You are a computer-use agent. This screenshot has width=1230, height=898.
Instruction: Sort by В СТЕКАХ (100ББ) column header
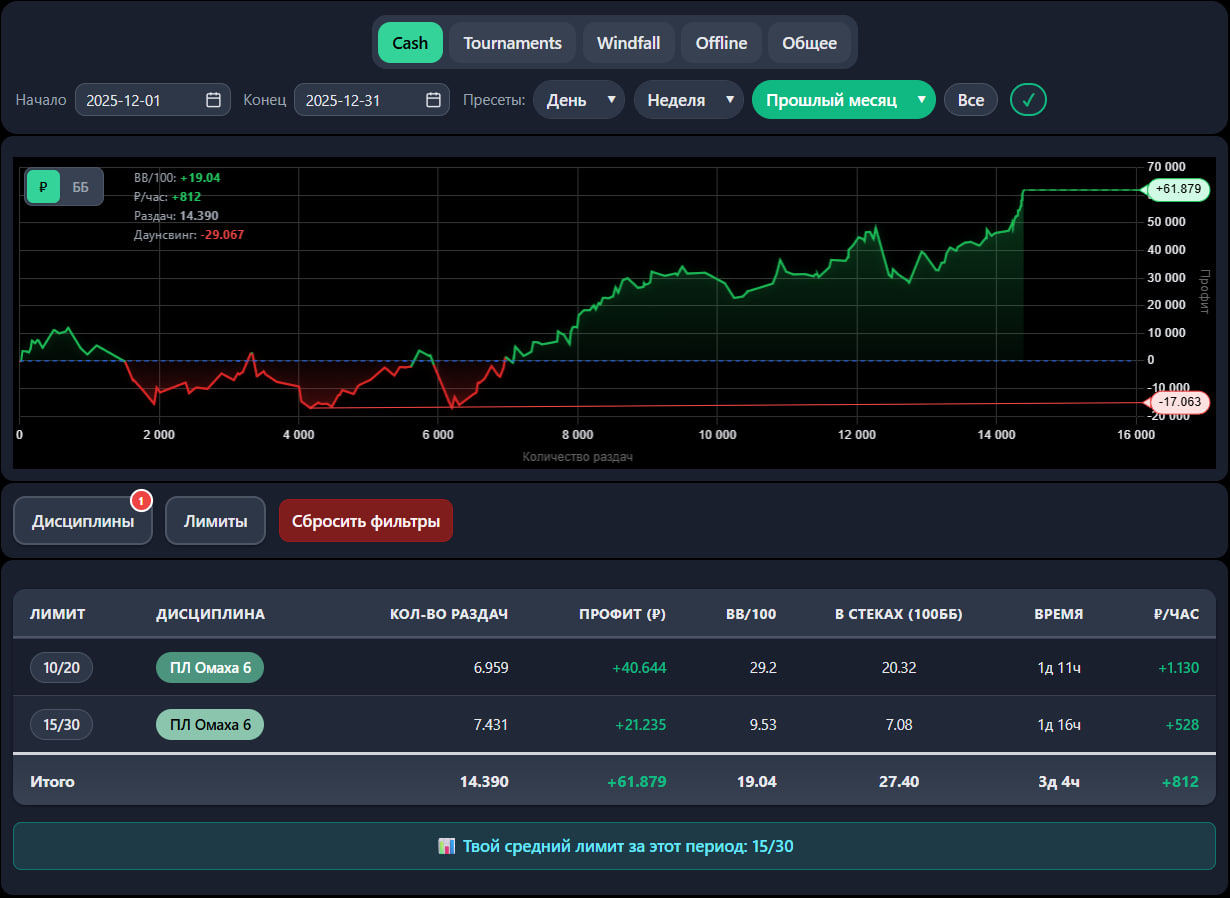pos(899,614)
